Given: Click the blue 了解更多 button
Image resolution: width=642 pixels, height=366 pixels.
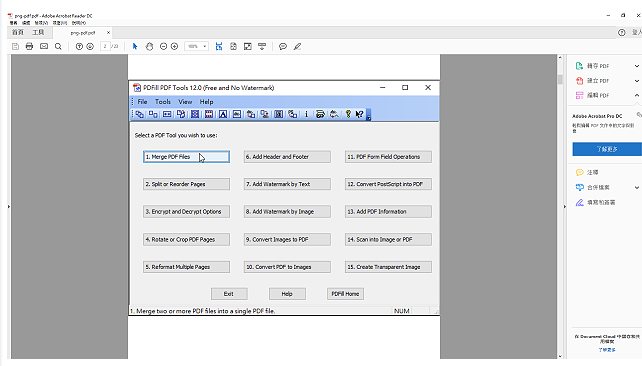Looking at the screenshot, I should [607, 149].
